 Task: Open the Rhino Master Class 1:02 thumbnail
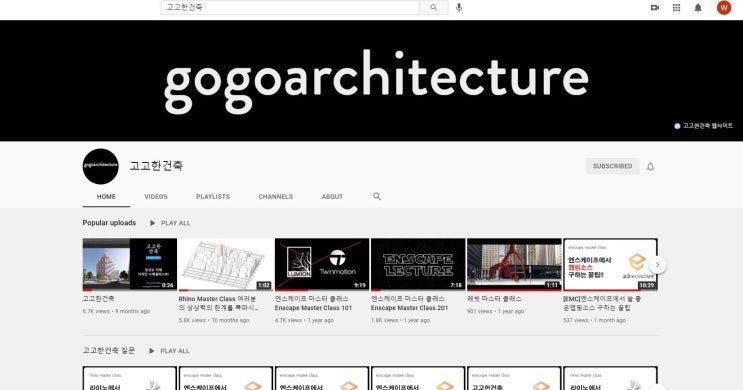click(226, 264)
